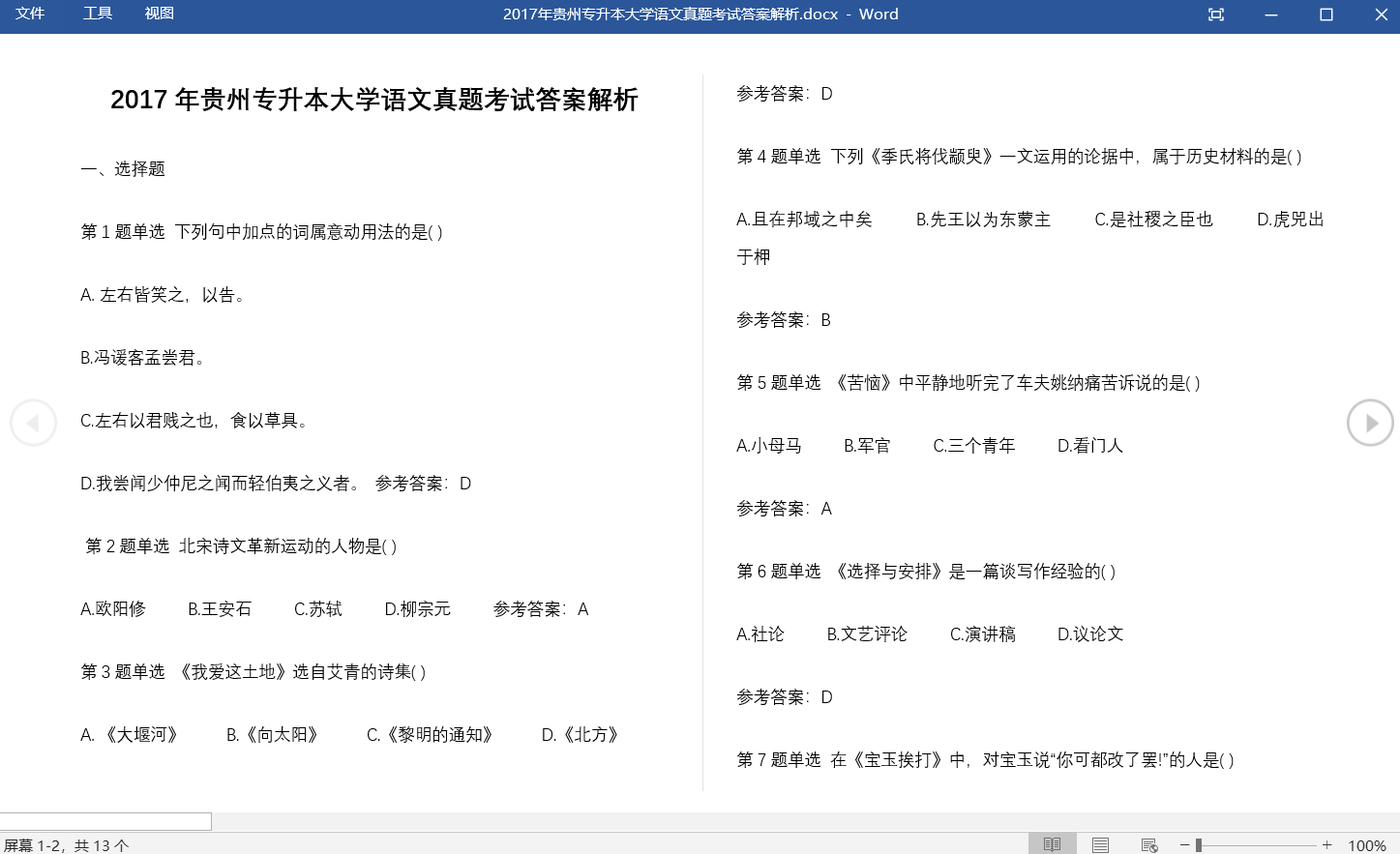The image size is (1400, 854).
Task: Switch to Web Layout view icon
Action: (1149, 844)
